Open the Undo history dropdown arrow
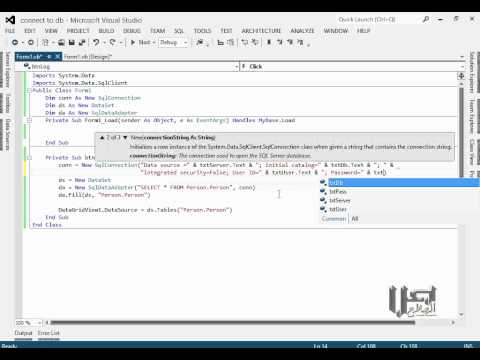Image resolution: width=480 pixels, height=360 pixels. [x=104, y=43]
